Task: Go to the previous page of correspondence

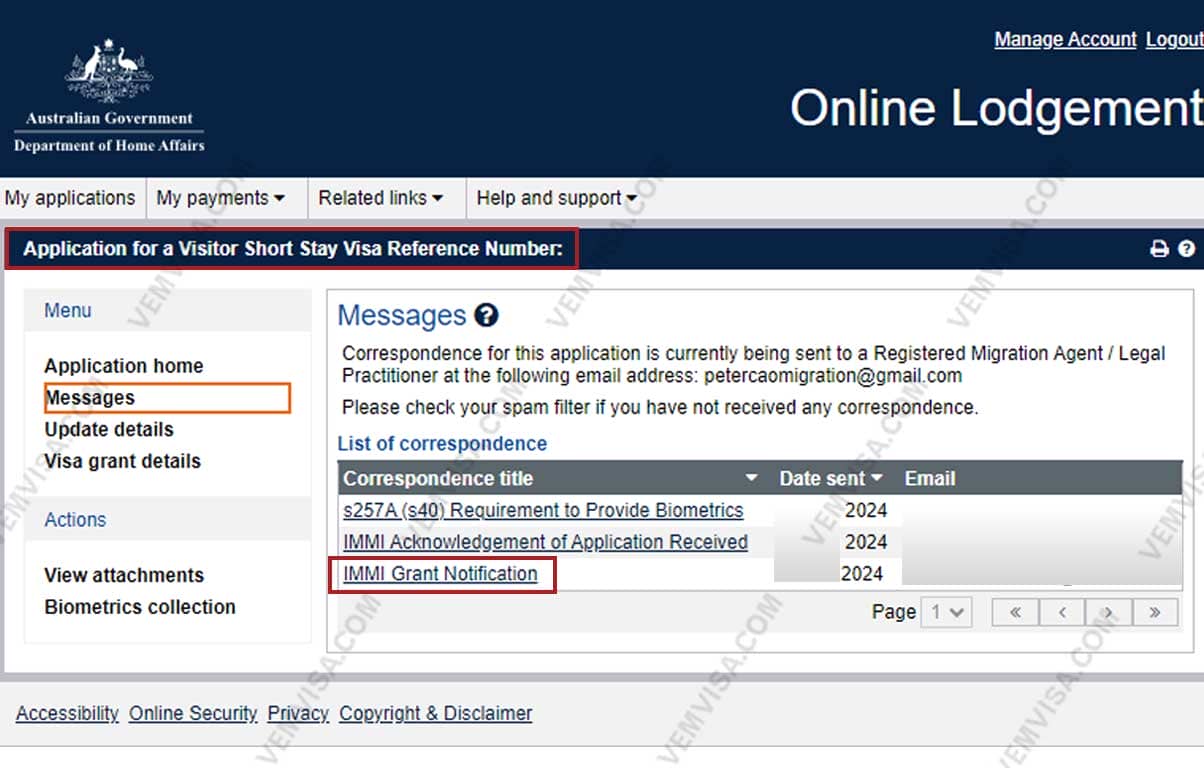Action: point(1062,612)
